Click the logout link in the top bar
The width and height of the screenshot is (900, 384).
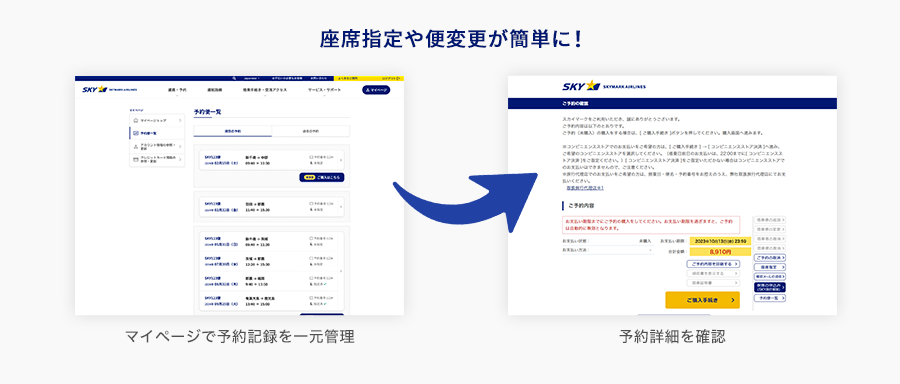click(391, 78)
